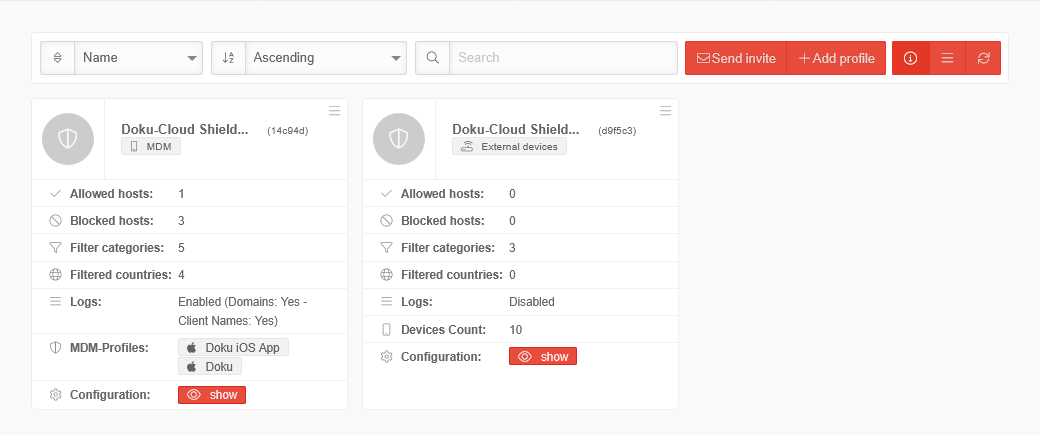The height and width of the screenshot is (435, 1040).
Task: Click shield avatar of External devices profile
Action: (399, 139)
